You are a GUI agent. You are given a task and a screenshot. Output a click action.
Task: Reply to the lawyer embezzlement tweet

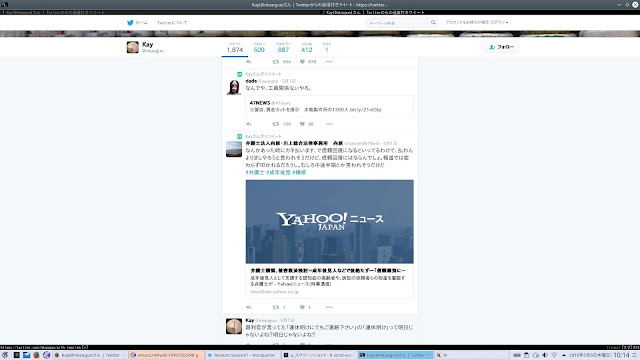249,307
